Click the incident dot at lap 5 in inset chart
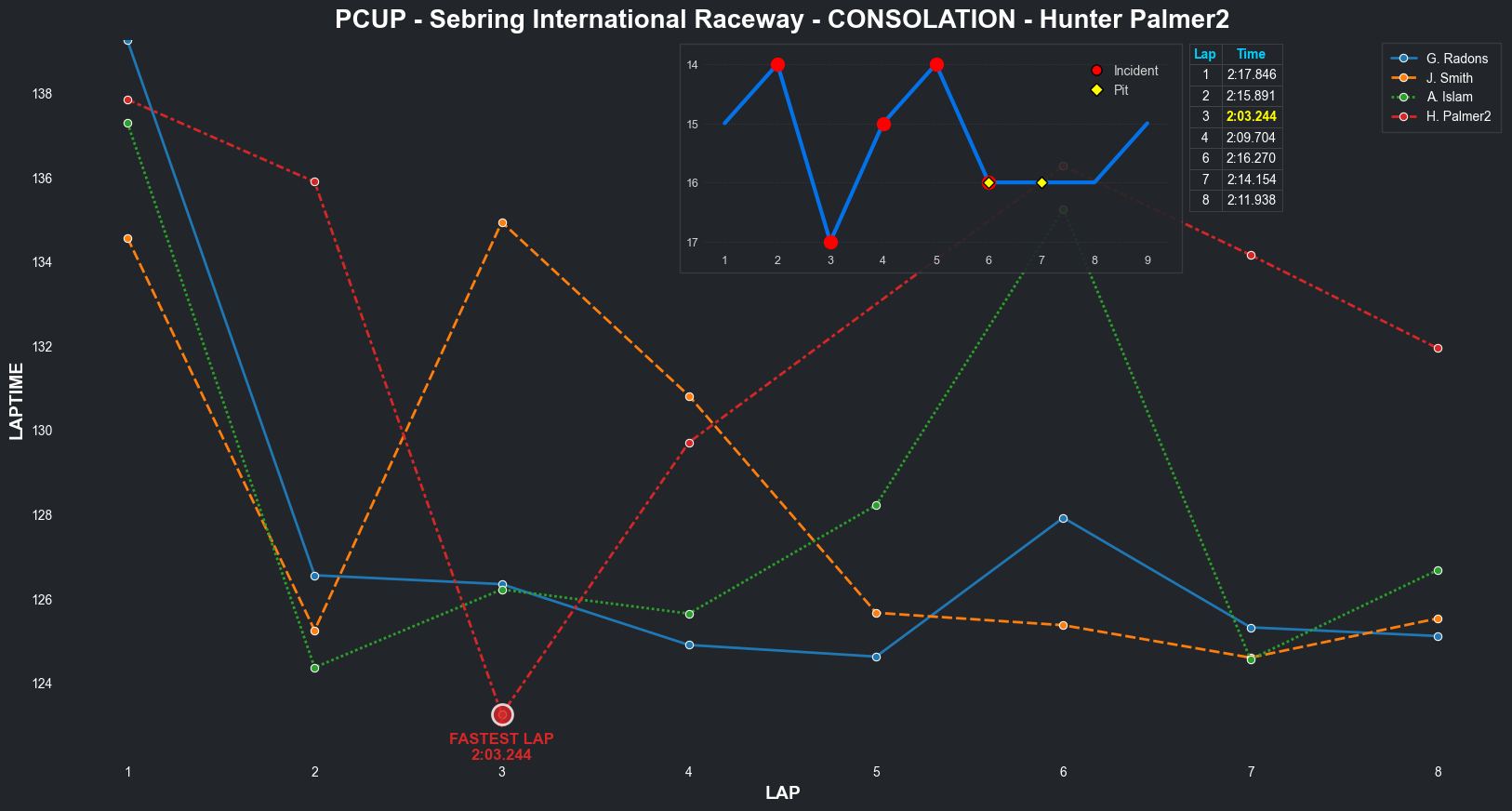This screenshot has width=1512, height=811. pos(936,65)
